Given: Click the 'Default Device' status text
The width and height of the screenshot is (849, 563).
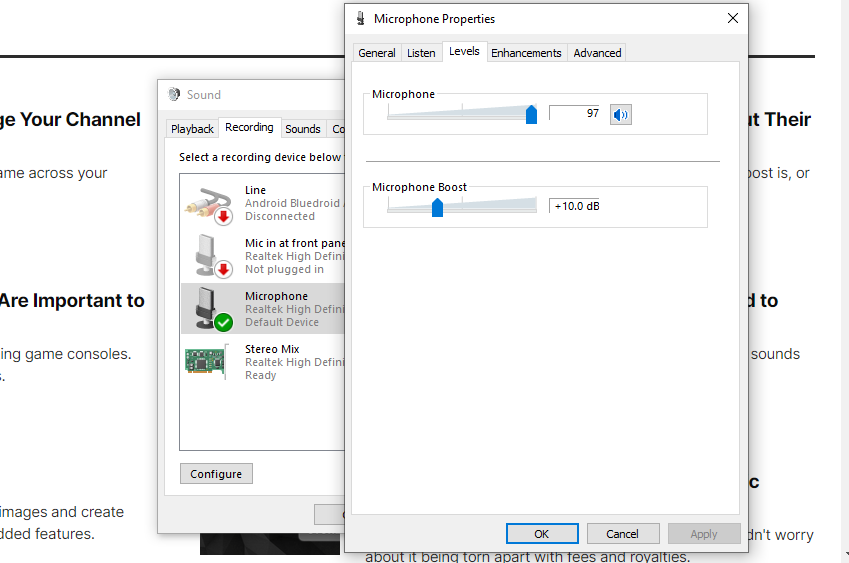Looking at the screenshot, I should click(x=282, y=322).
